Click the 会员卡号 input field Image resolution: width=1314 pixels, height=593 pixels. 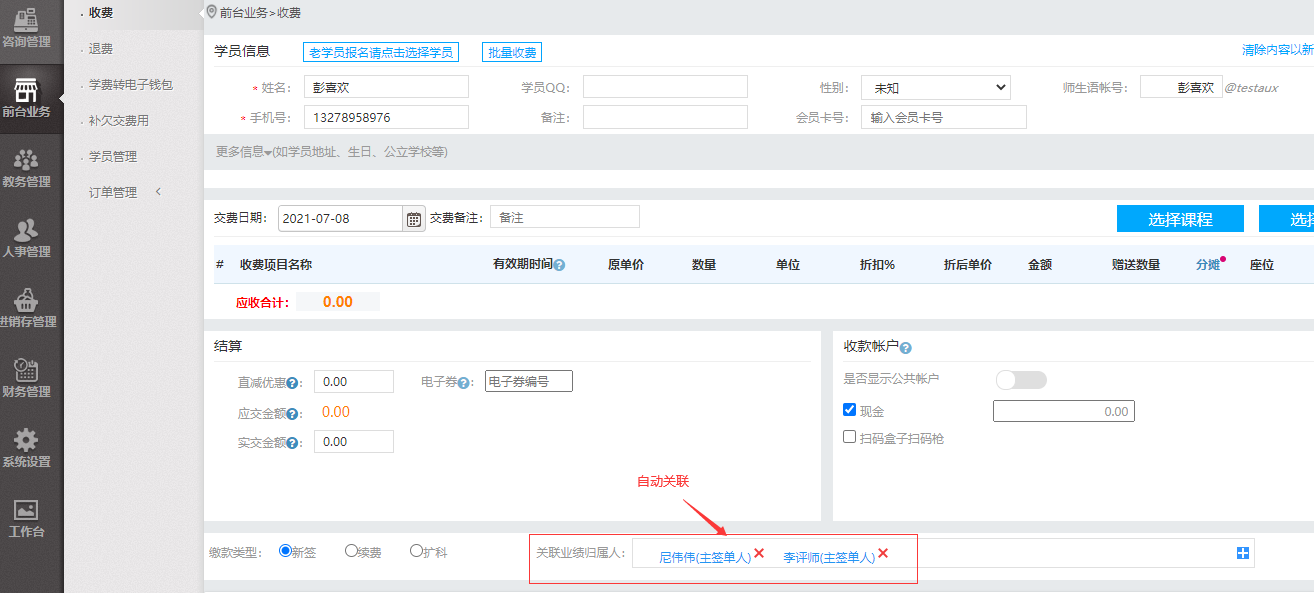944,117
